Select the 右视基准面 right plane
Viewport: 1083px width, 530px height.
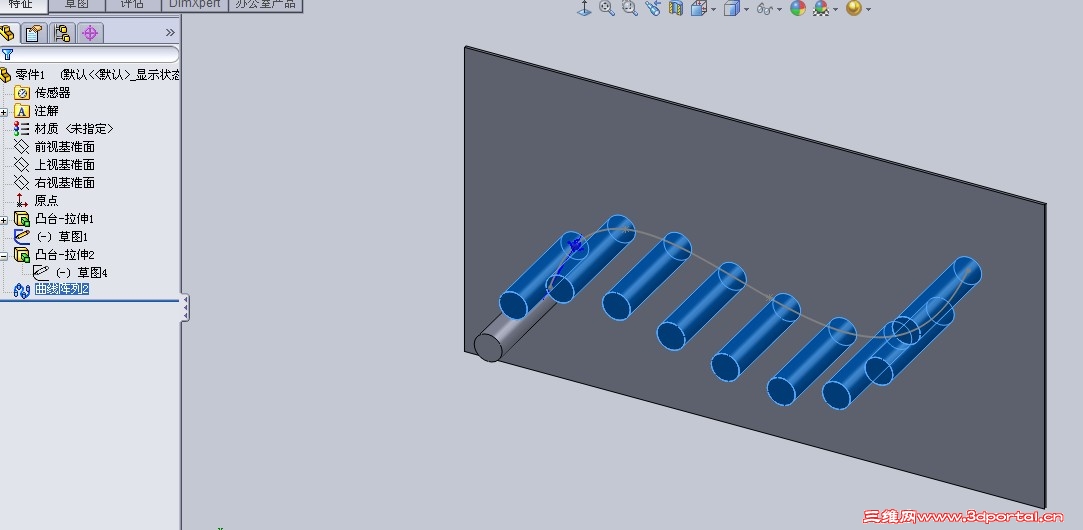click(x=64, y=182)
